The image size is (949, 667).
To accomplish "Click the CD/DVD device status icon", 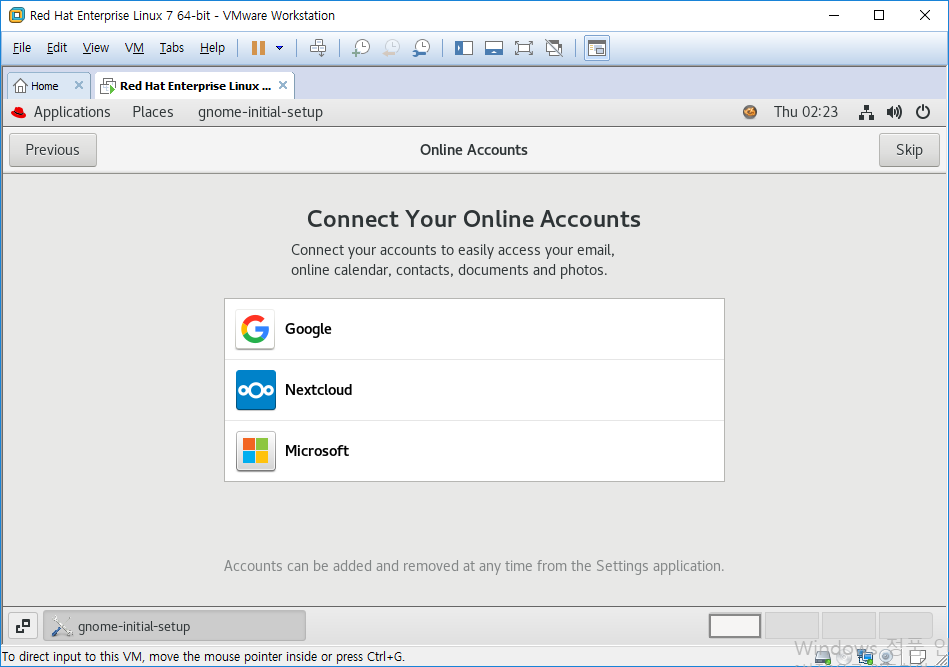I will coord(845,657).
